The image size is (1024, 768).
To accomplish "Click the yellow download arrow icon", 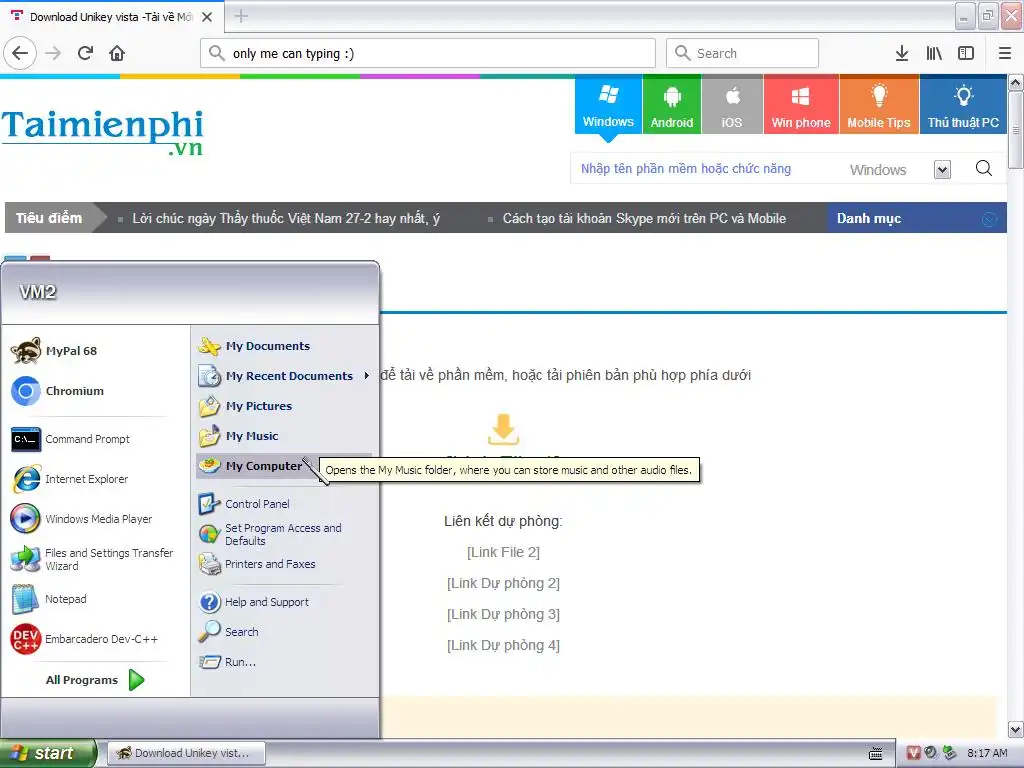I will (503, 429).
